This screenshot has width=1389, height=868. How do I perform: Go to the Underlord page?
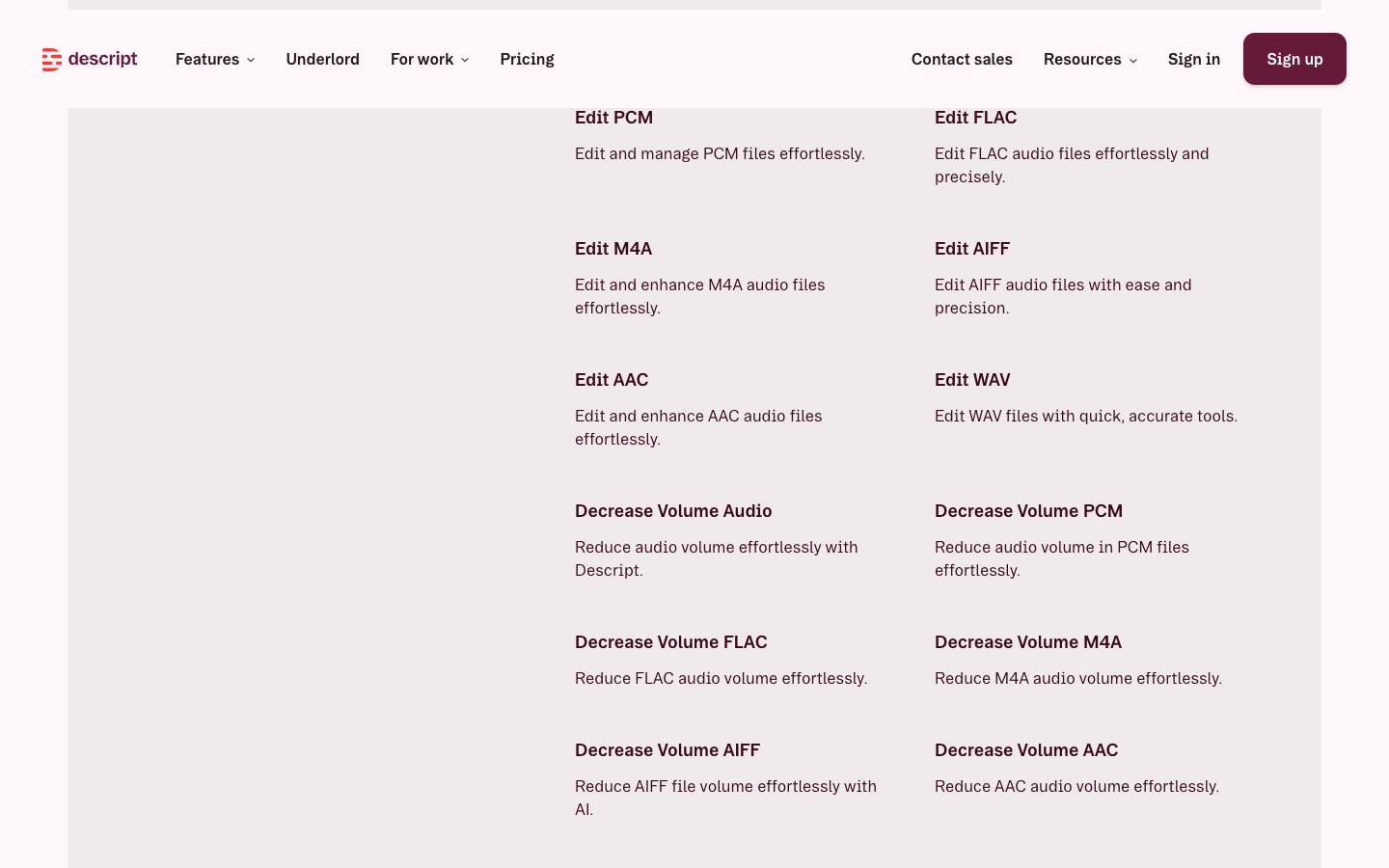point(322,60)
